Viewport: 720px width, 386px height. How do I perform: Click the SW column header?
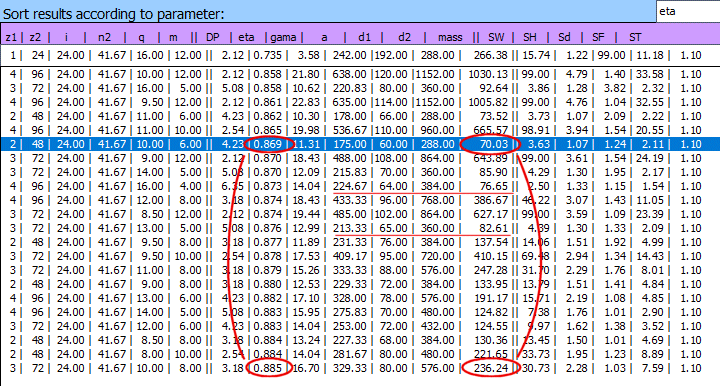click(496, 37)
